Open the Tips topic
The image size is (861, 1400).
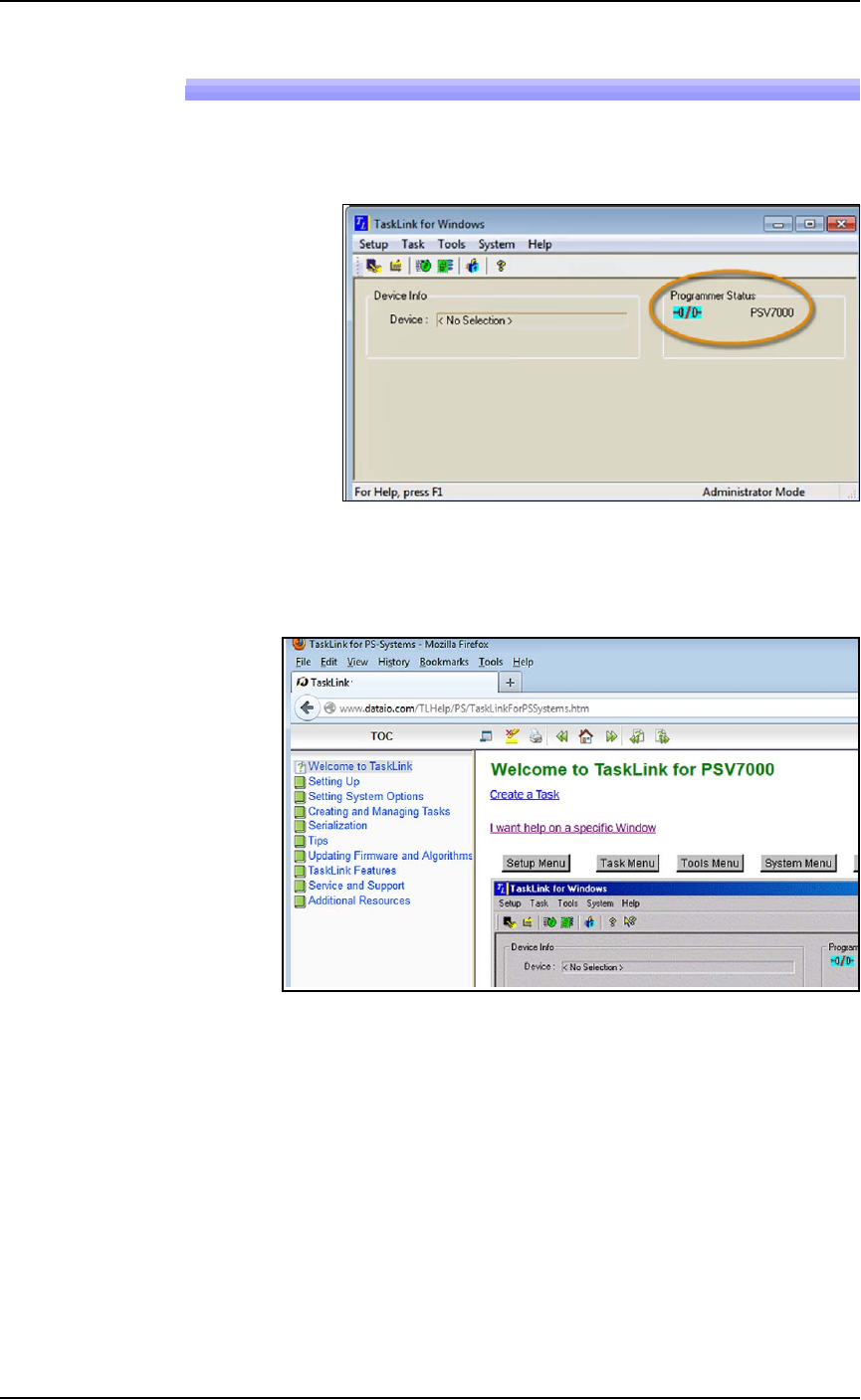point(318,842)
